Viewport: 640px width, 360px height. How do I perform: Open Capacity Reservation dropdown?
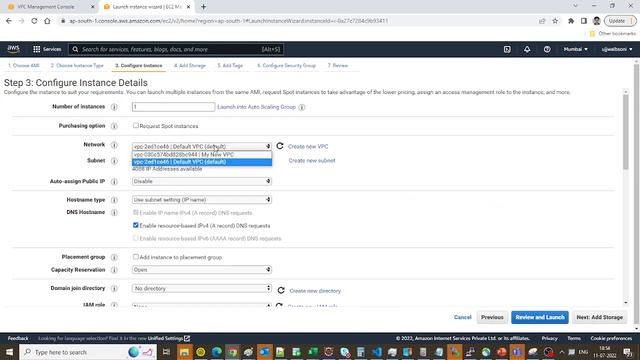[202, 270]
